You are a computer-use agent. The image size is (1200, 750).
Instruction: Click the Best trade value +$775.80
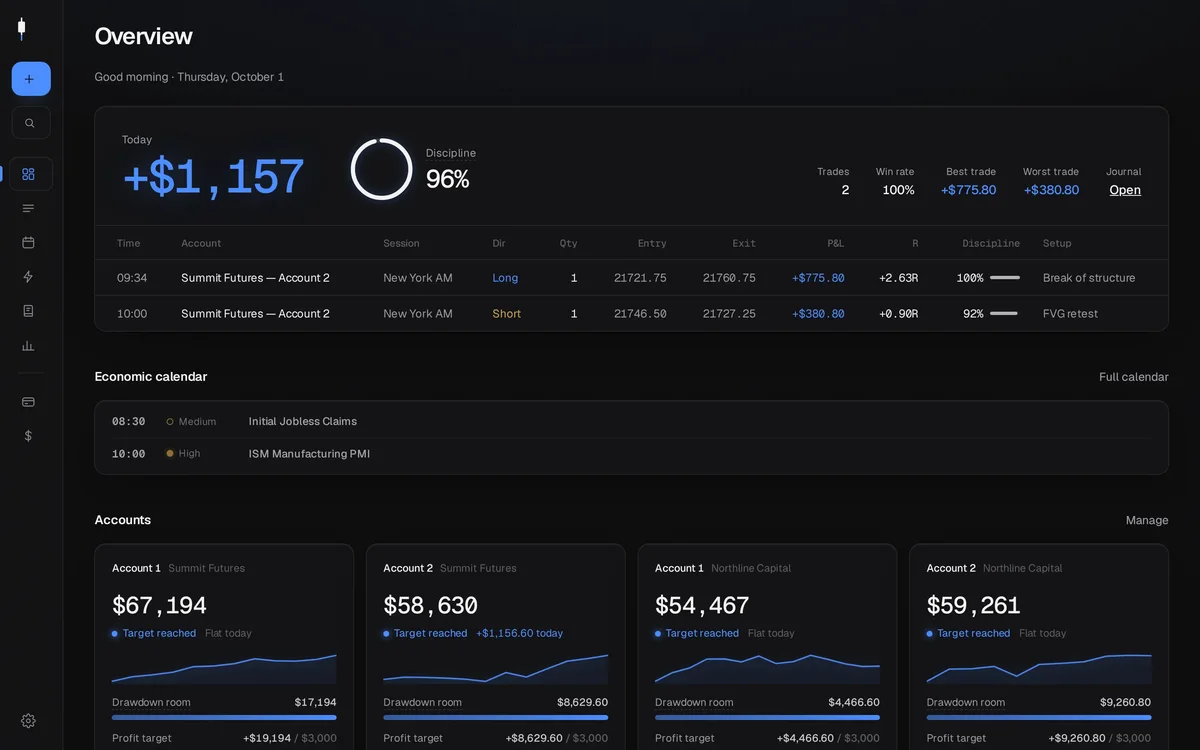click(x=968, y=190)
